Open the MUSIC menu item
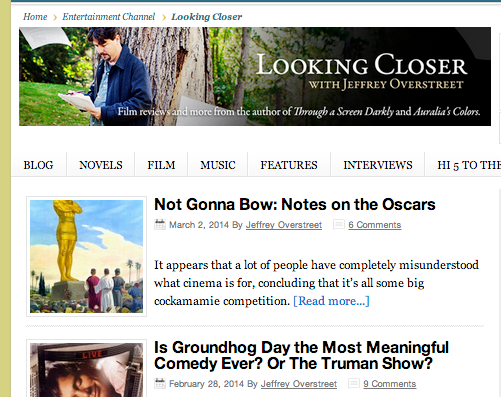 218,165
